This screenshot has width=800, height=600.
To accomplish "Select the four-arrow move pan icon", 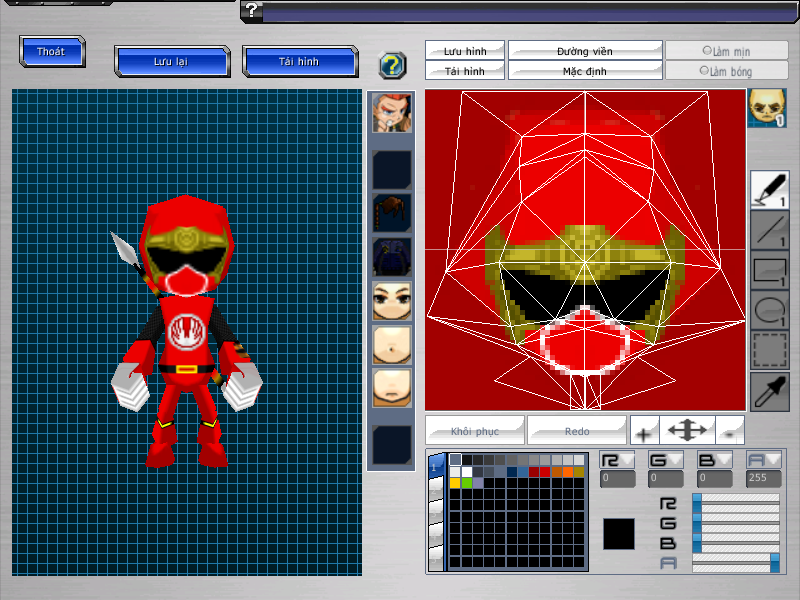I will pos(687,431).
